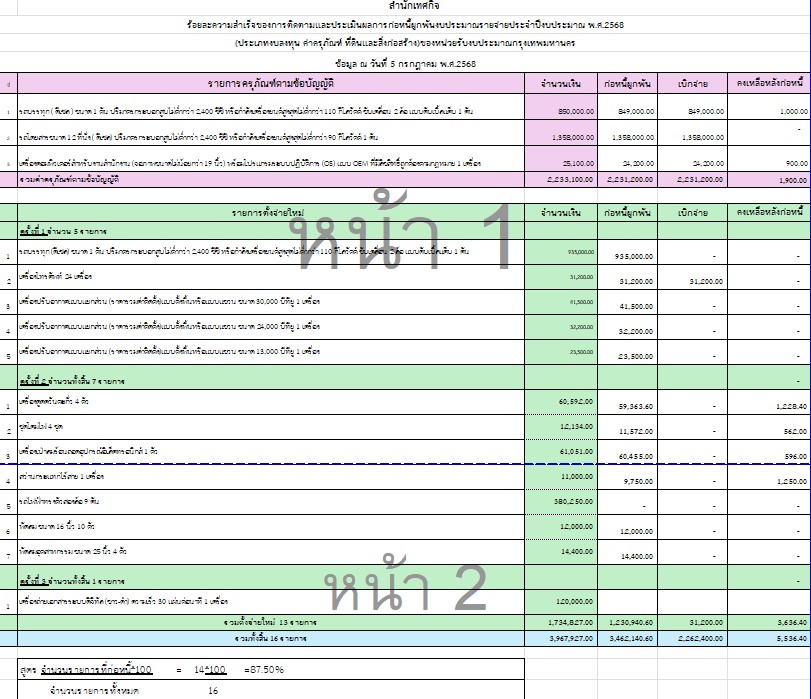The height and width of the screenshot is (699, 811).
Task: Select the amount cell 25,100.00
Action: tap(561, 159)
